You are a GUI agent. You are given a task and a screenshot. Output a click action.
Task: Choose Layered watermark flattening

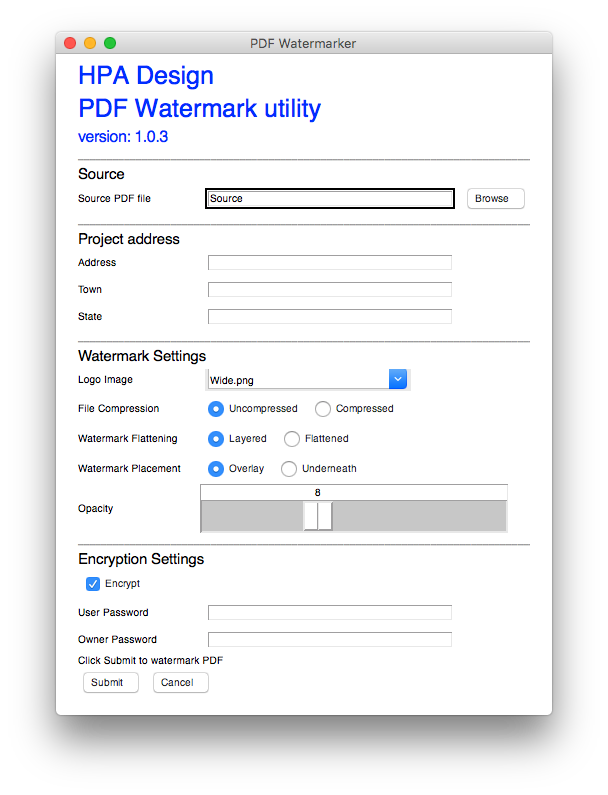(216, 439)
